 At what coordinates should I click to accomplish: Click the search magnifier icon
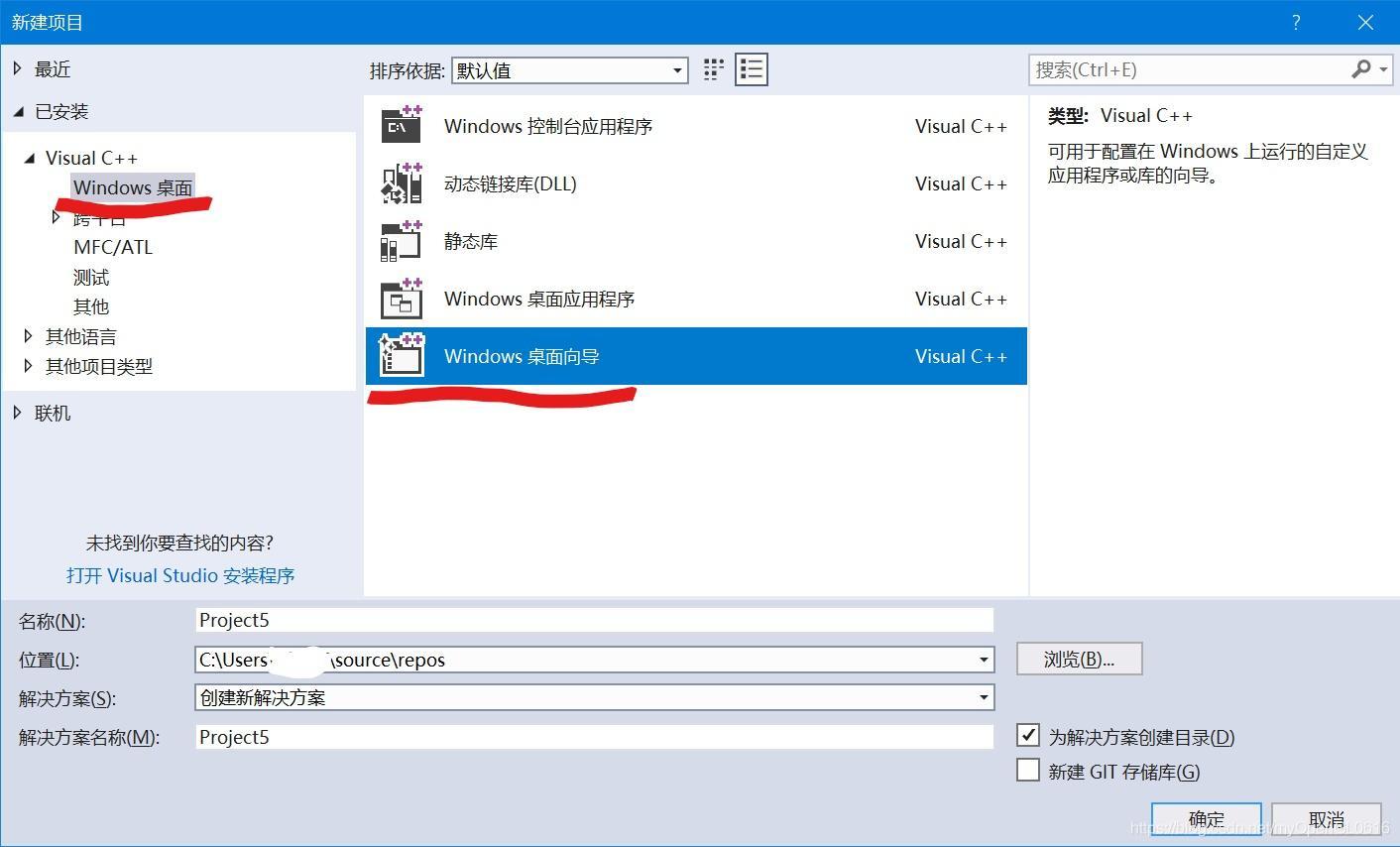[x=1361, y=69]
